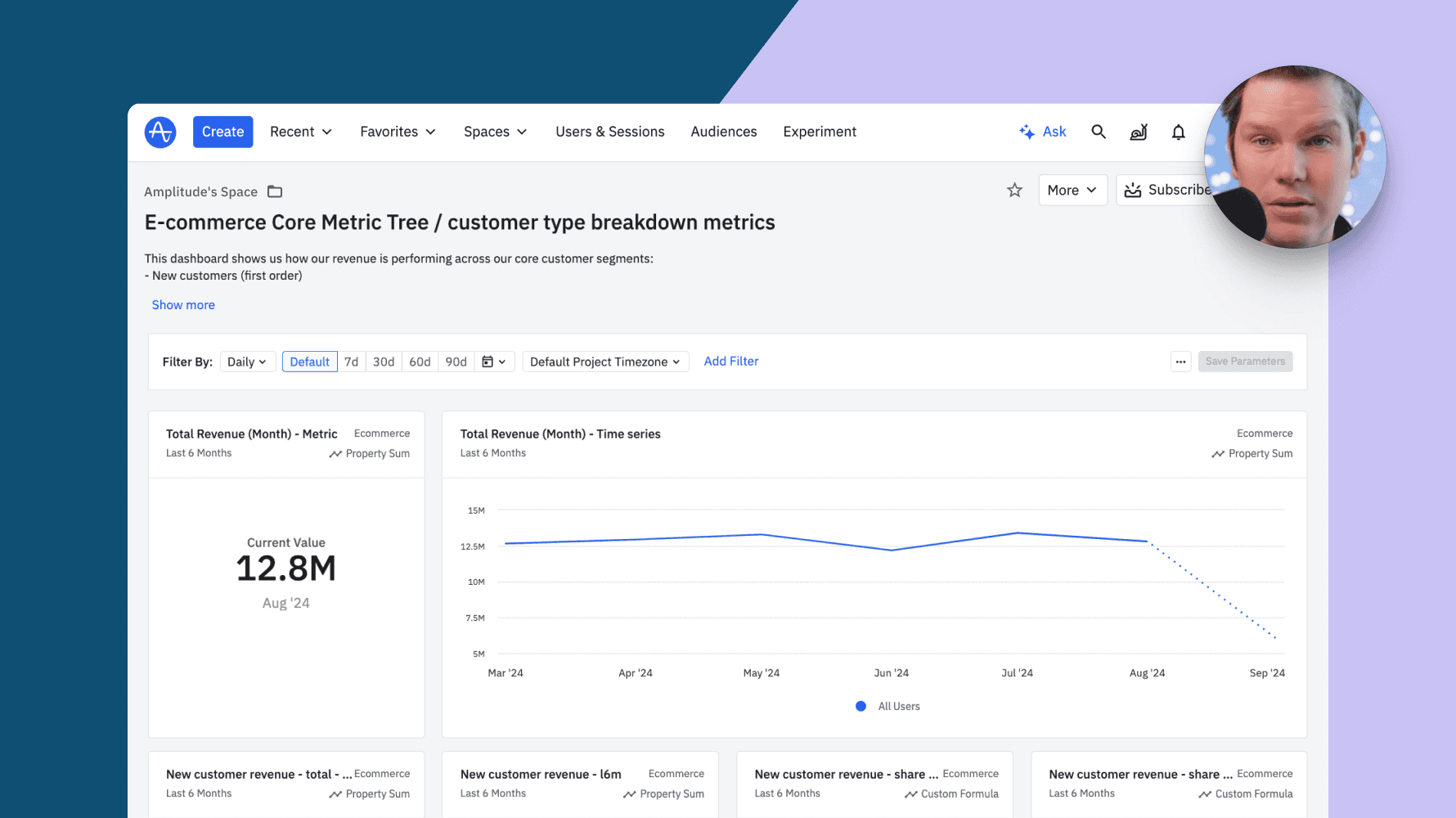Image resolution: width=1456 pixels, height=818 pixels.
Task: Open the notifications bell icon
Action: tap(1178, 132)
